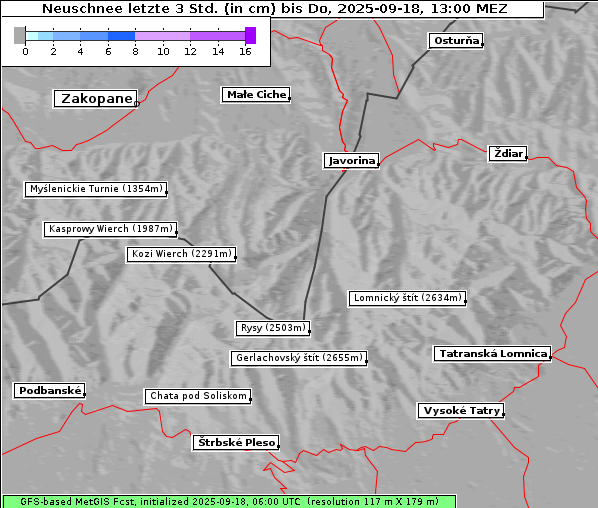Click the light pink 8-12 cm legend segment

(162, 36)
